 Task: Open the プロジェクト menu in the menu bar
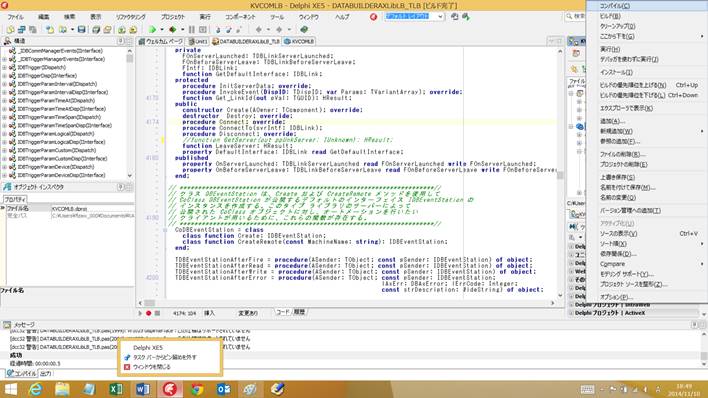pos(173,17)
